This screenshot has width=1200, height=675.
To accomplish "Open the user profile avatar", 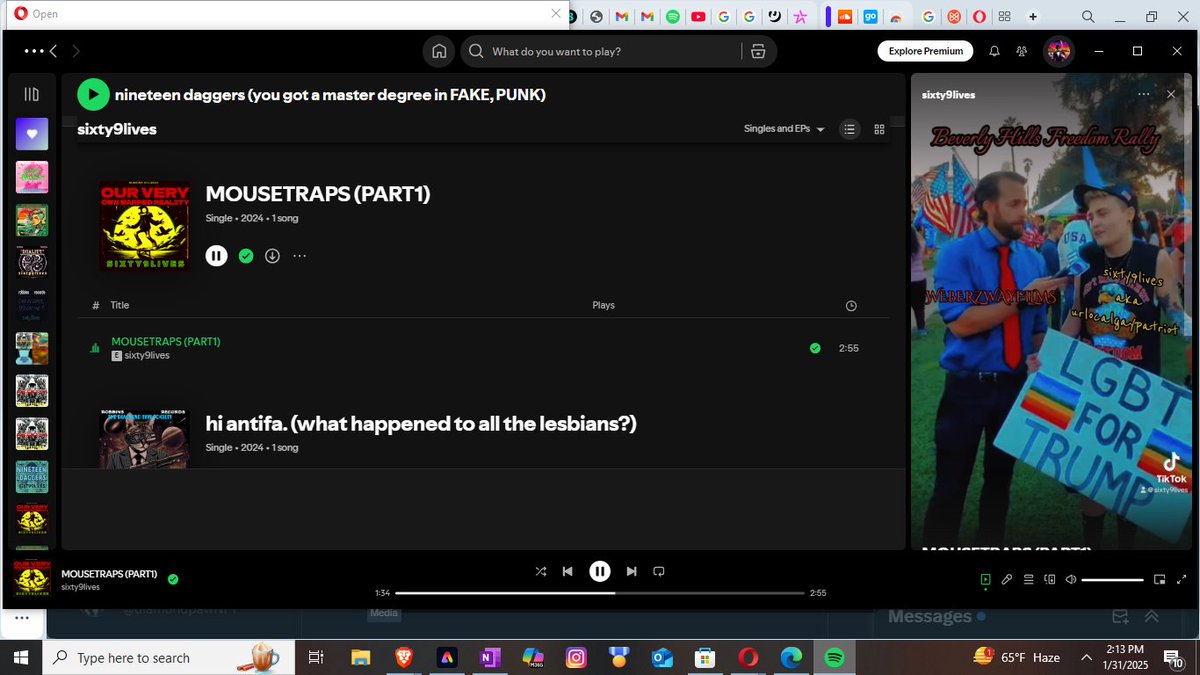I will point(1058,51).
